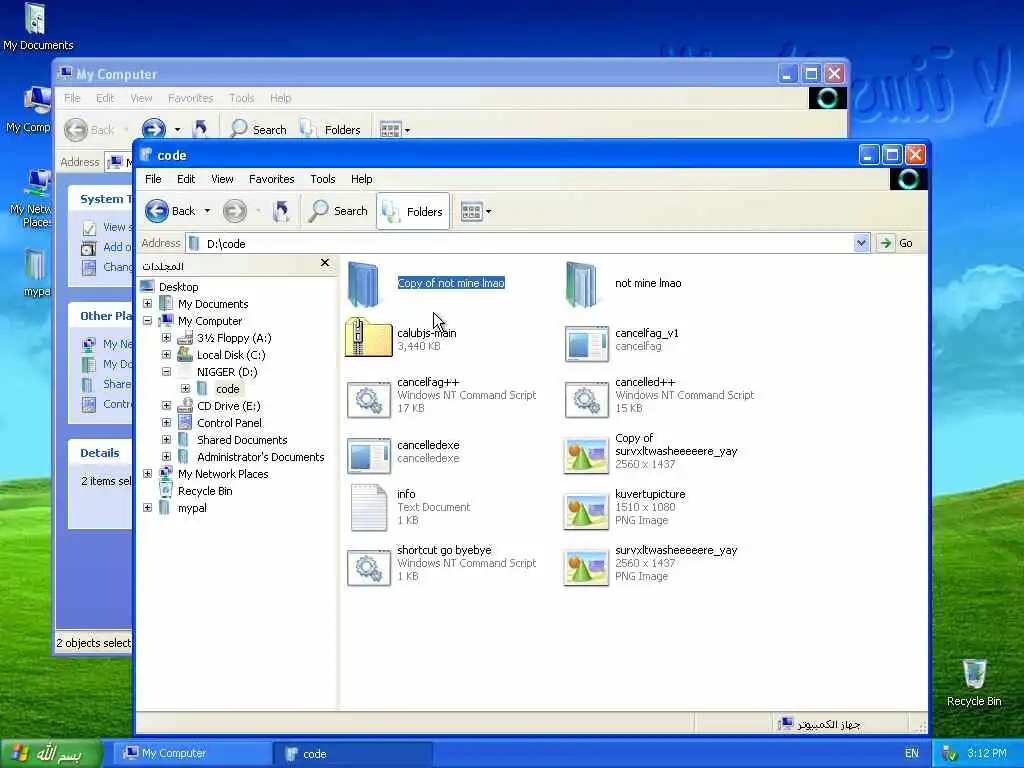Select the cancelledexe application icon

click(368, 455)
